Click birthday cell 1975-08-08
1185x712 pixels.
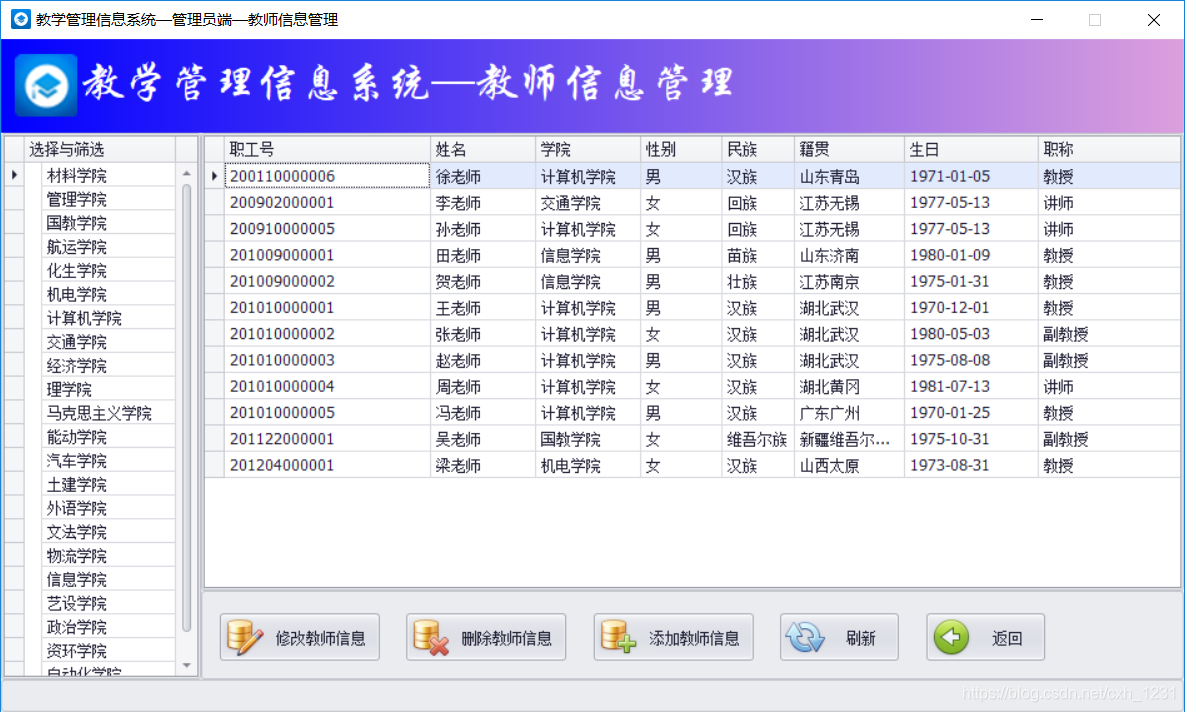click(971, 361)
